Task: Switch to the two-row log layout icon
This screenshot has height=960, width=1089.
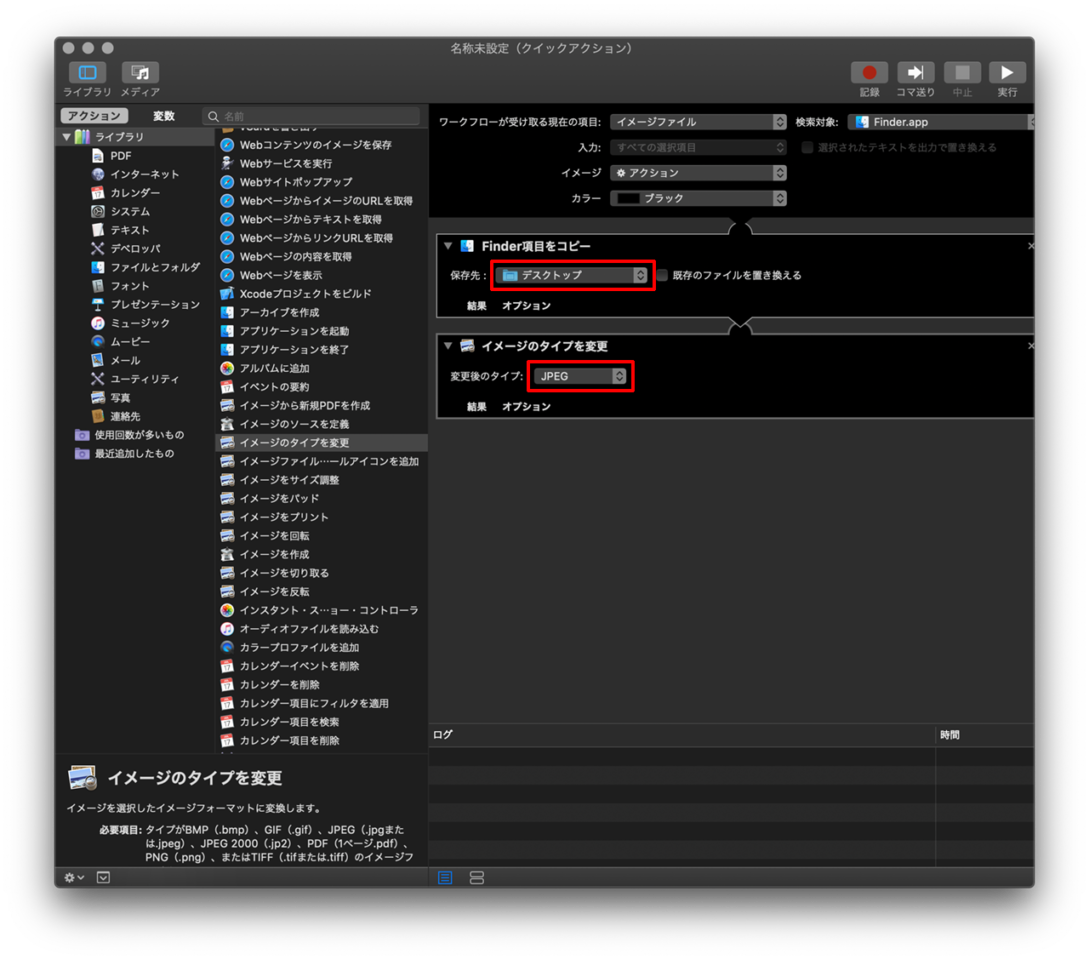Action: (477, 877)
